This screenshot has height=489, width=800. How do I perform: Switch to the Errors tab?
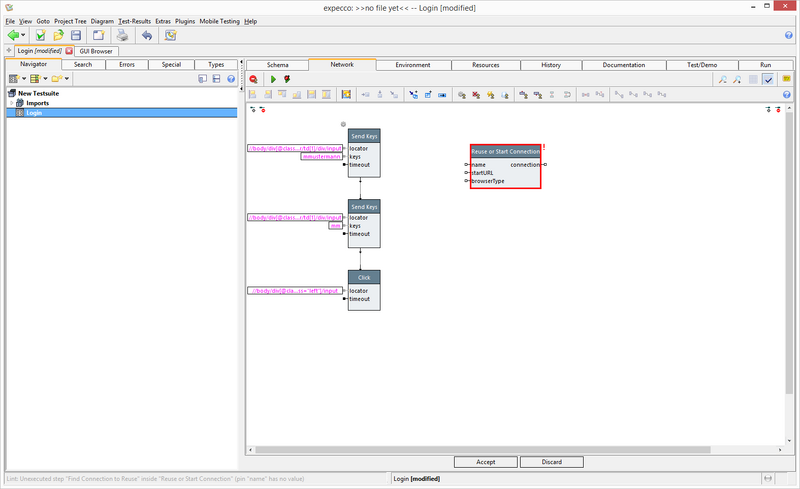126,65
